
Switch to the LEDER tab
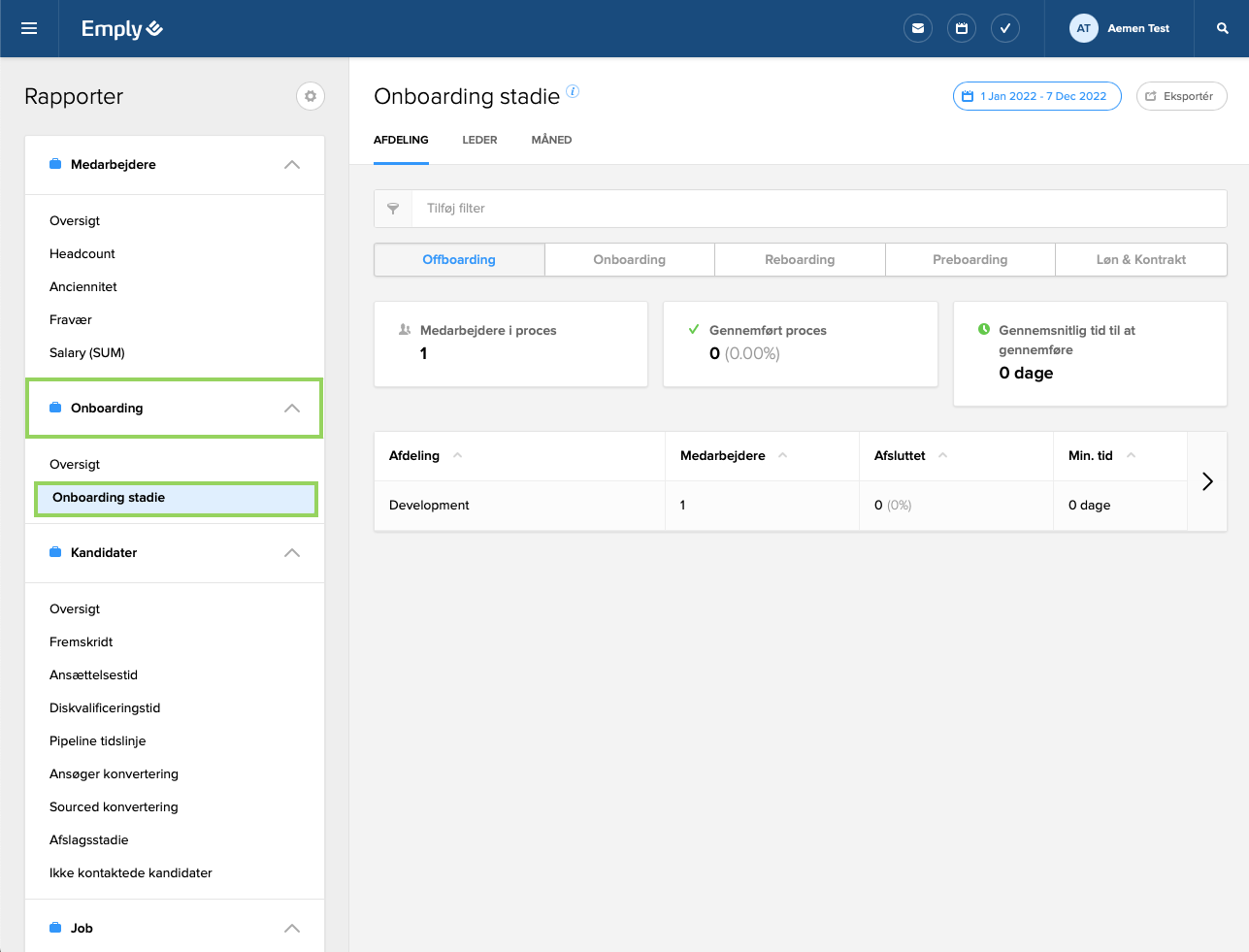479,140
